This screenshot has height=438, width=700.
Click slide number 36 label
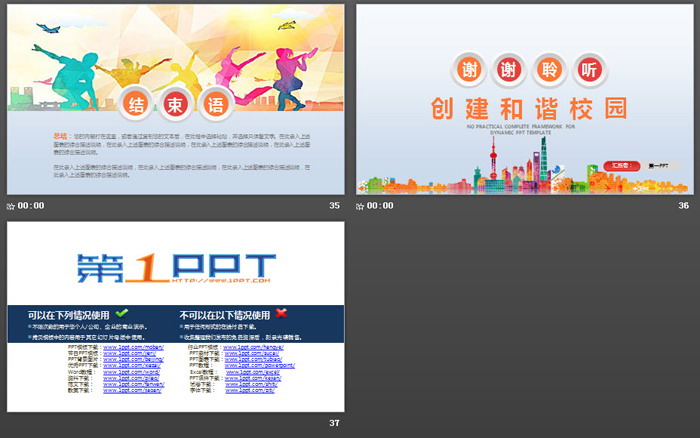click(683, 205)
